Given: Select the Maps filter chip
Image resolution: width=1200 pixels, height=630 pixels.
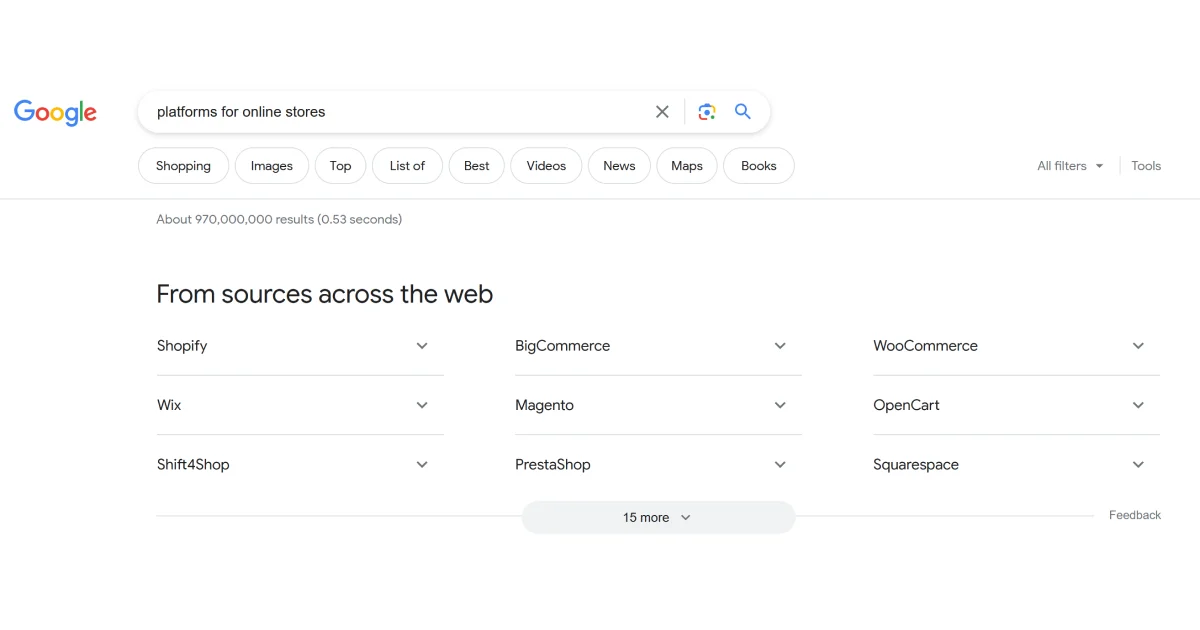Looking at the screenshot, I should (686, 166).
